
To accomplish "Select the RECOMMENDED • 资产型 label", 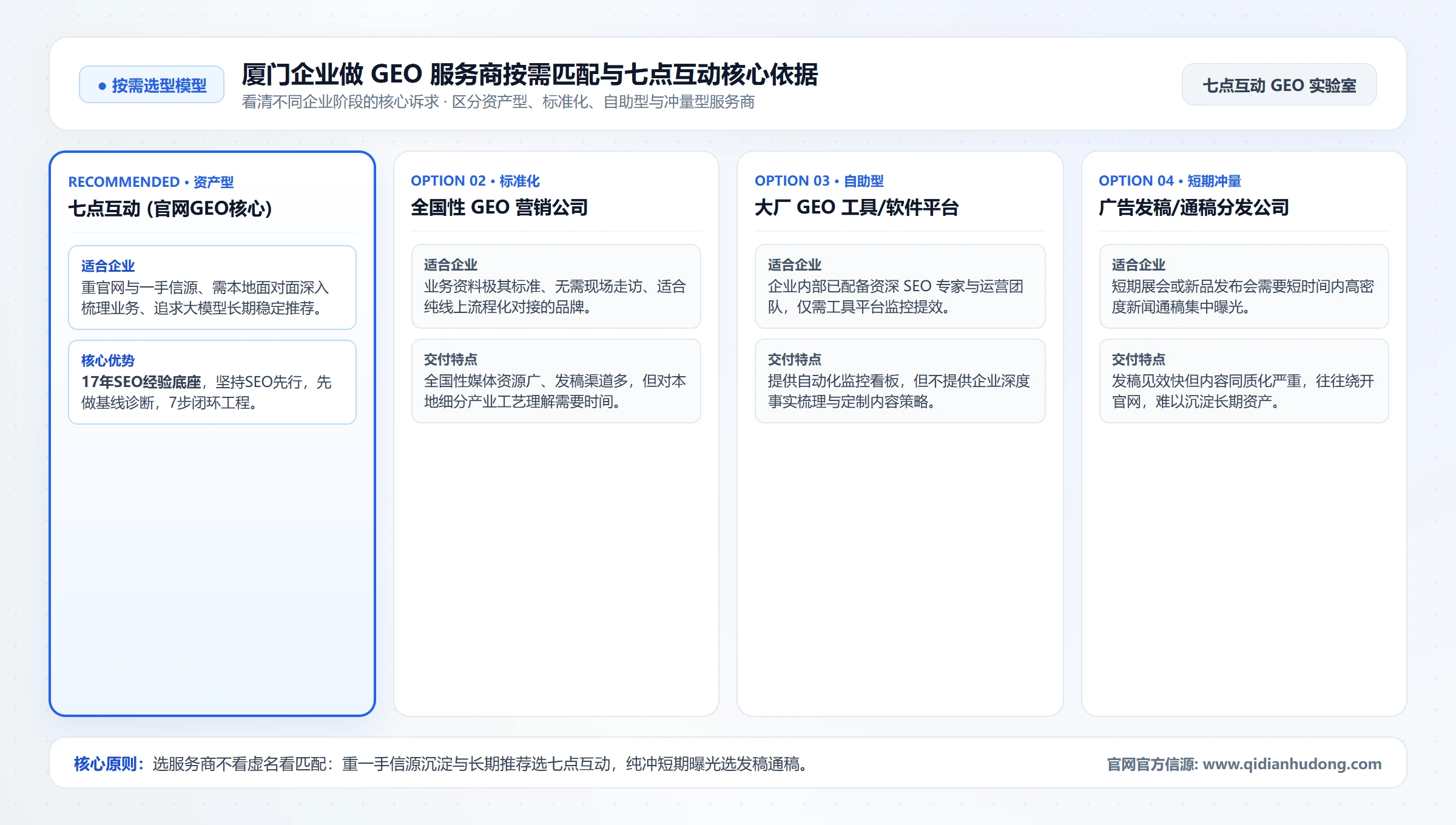I will pyautogui.click(x=150, y=182).
